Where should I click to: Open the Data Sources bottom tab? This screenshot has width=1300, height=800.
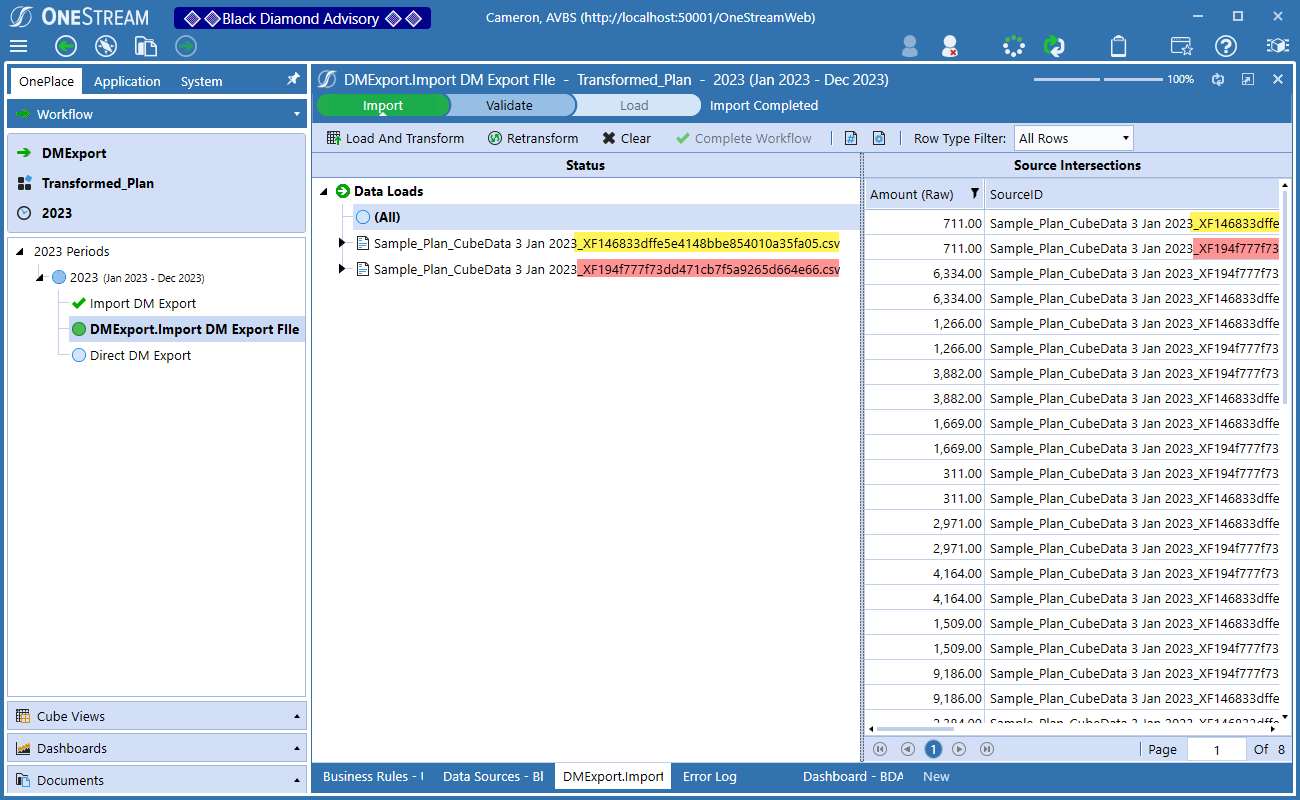pyautogui.click(x=493, y=776)
